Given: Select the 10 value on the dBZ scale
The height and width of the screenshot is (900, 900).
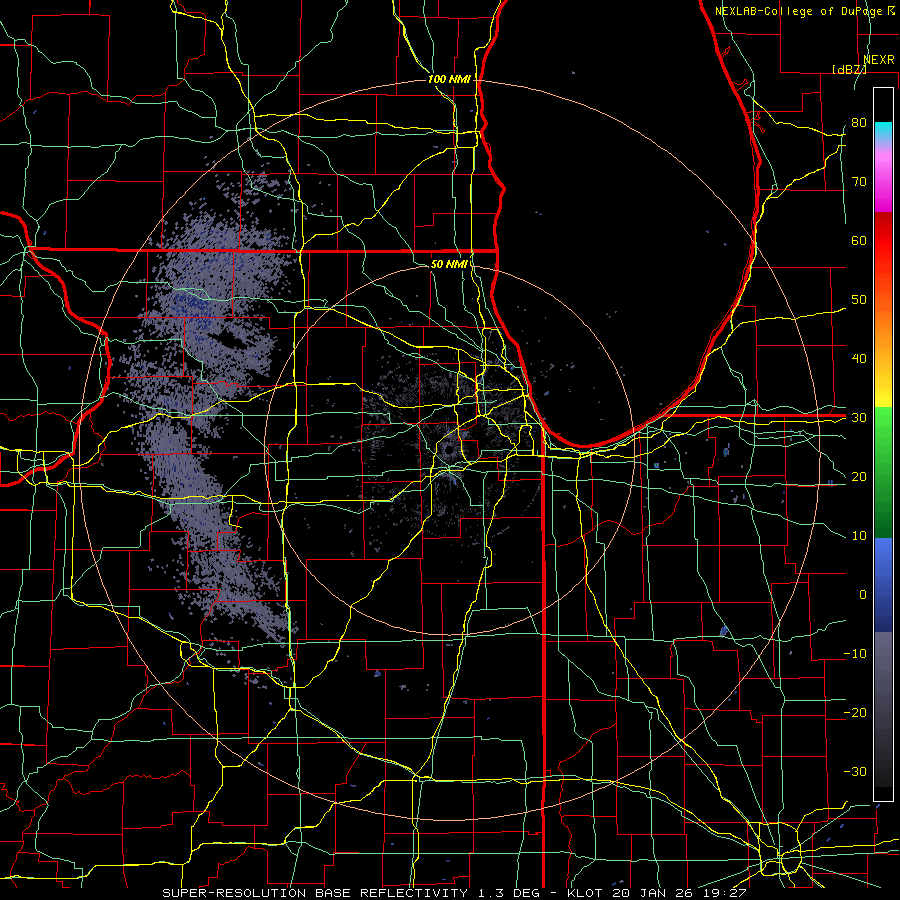Looking at the screenshot, I should tap(859, 536).
